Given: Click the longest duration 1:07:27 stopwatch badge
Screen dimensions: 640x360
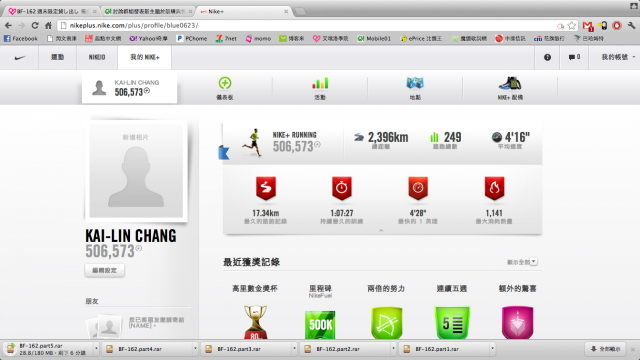Looking at the screenshot, I should click(342, 188).
